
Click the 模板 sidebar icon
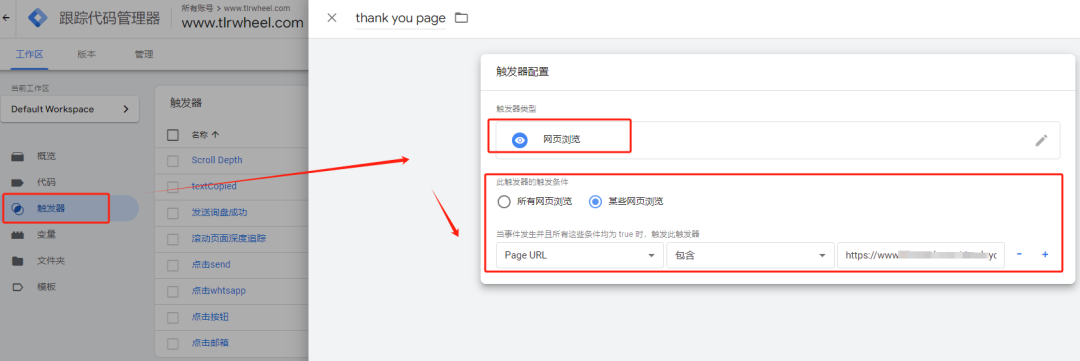point(18,287)
